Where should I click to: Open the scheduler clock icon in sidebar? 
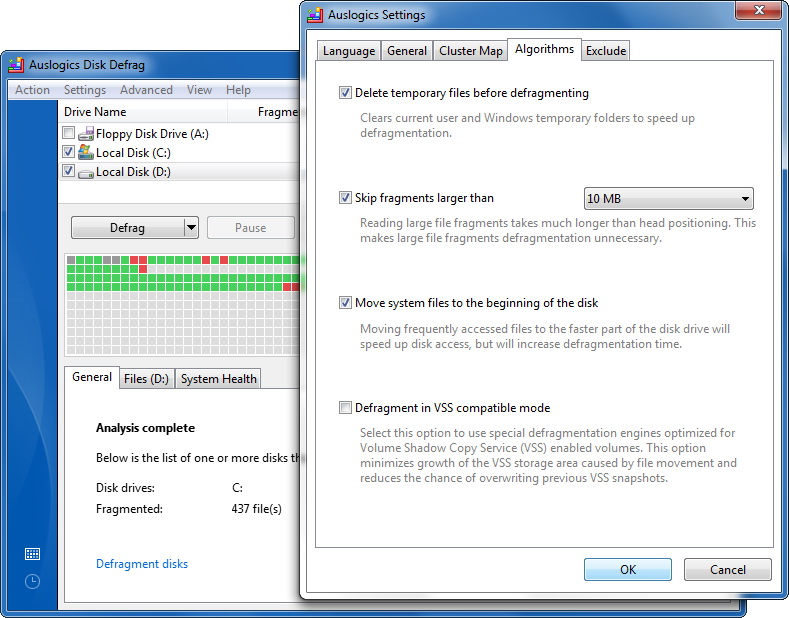click(x=32, y=582)
